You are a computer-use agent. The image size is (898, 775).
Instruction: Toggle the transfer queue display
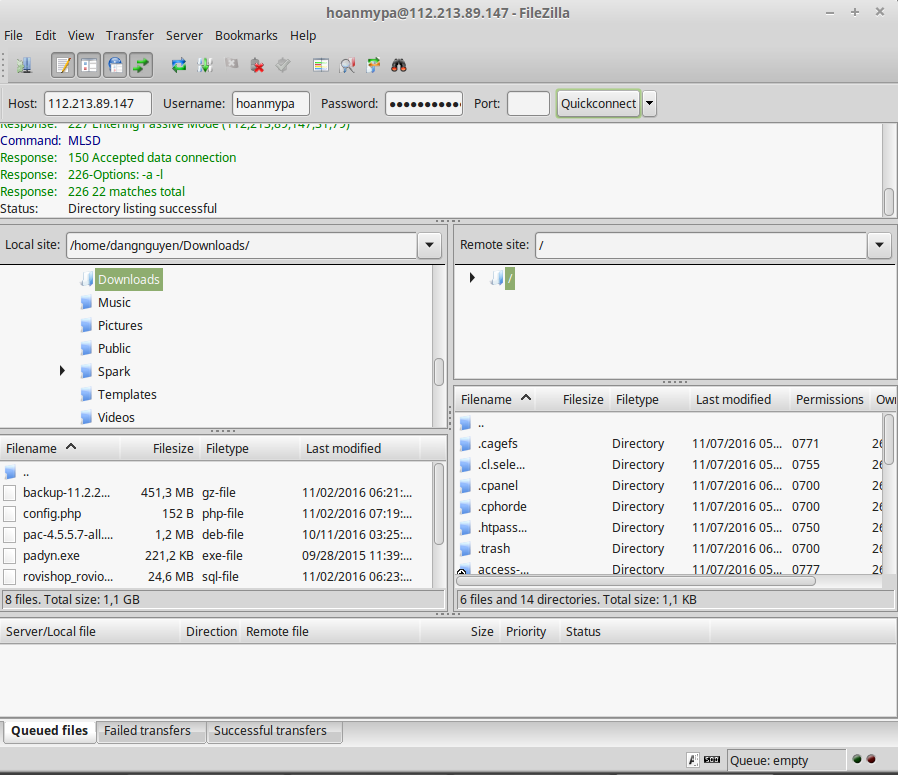(141, 65)
